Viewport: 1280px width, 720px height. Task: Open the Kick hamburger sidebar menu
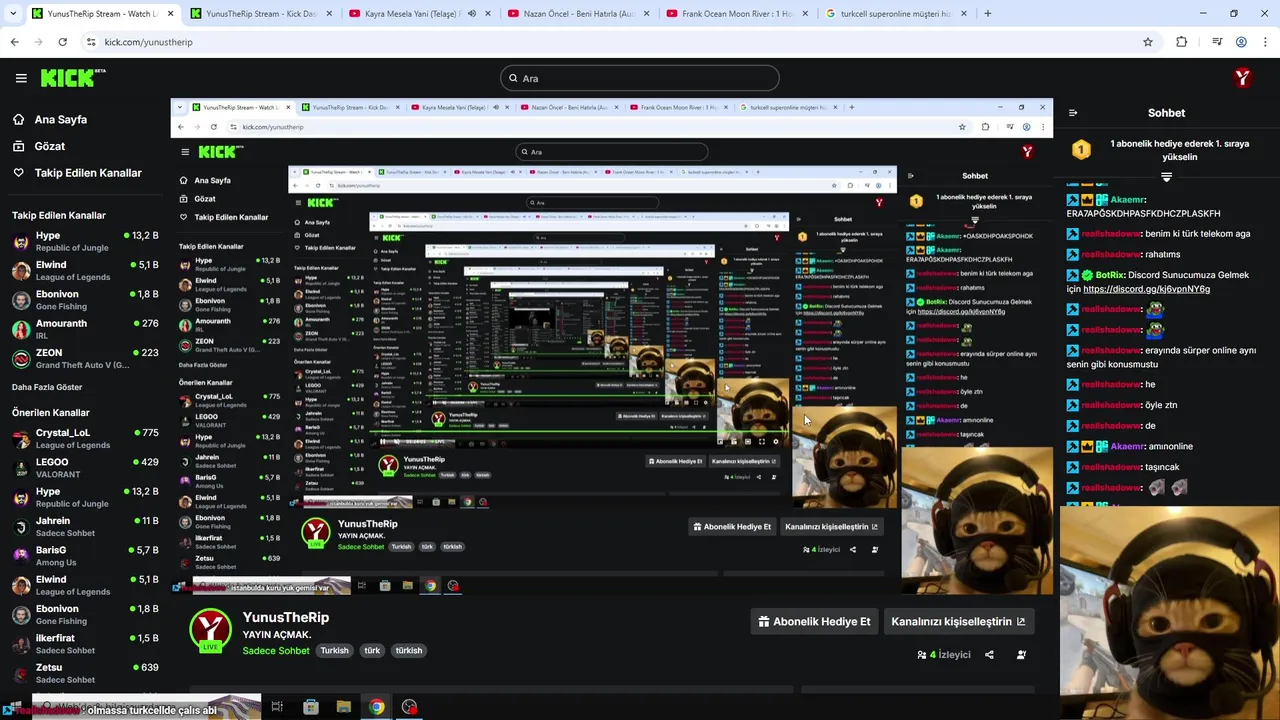(x=21, y=78)
